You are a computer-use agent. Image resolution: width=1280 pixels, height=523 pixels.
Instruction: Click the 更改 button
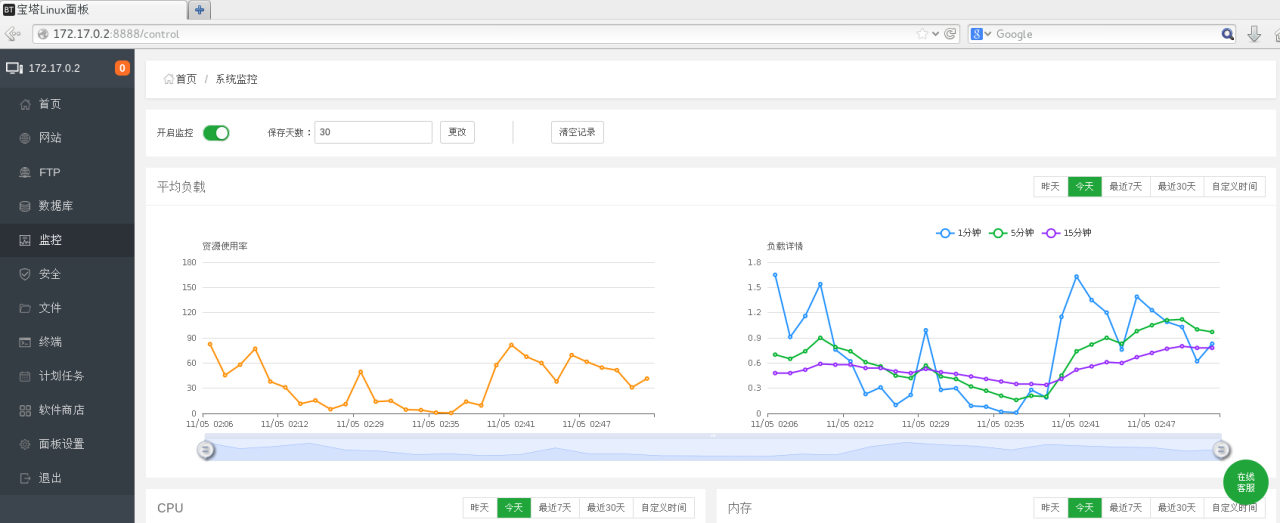[457, 132]
